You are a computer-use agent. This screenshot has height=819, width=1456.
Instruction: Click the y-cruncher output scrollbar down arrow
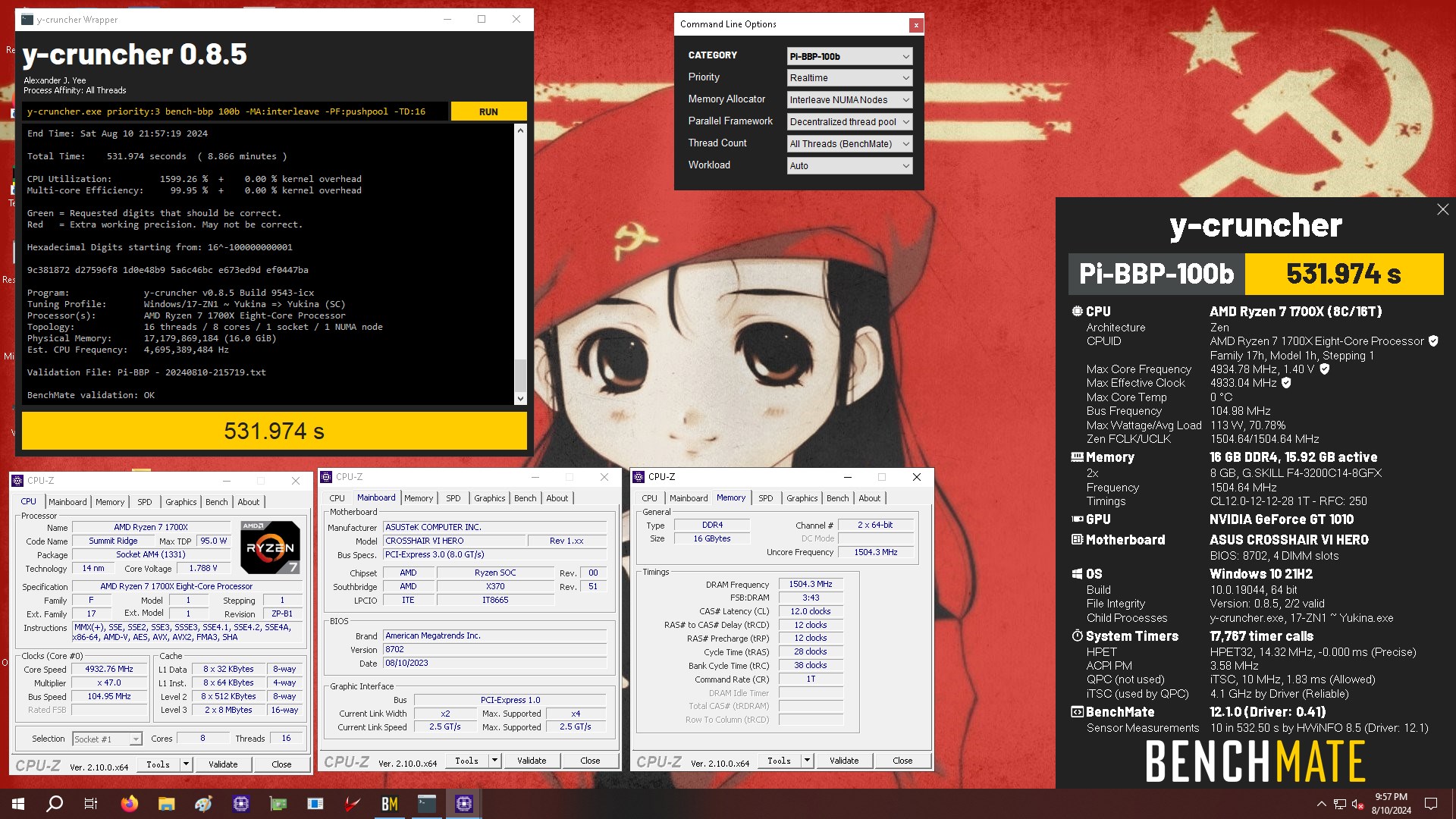click(x=520, y=399)
